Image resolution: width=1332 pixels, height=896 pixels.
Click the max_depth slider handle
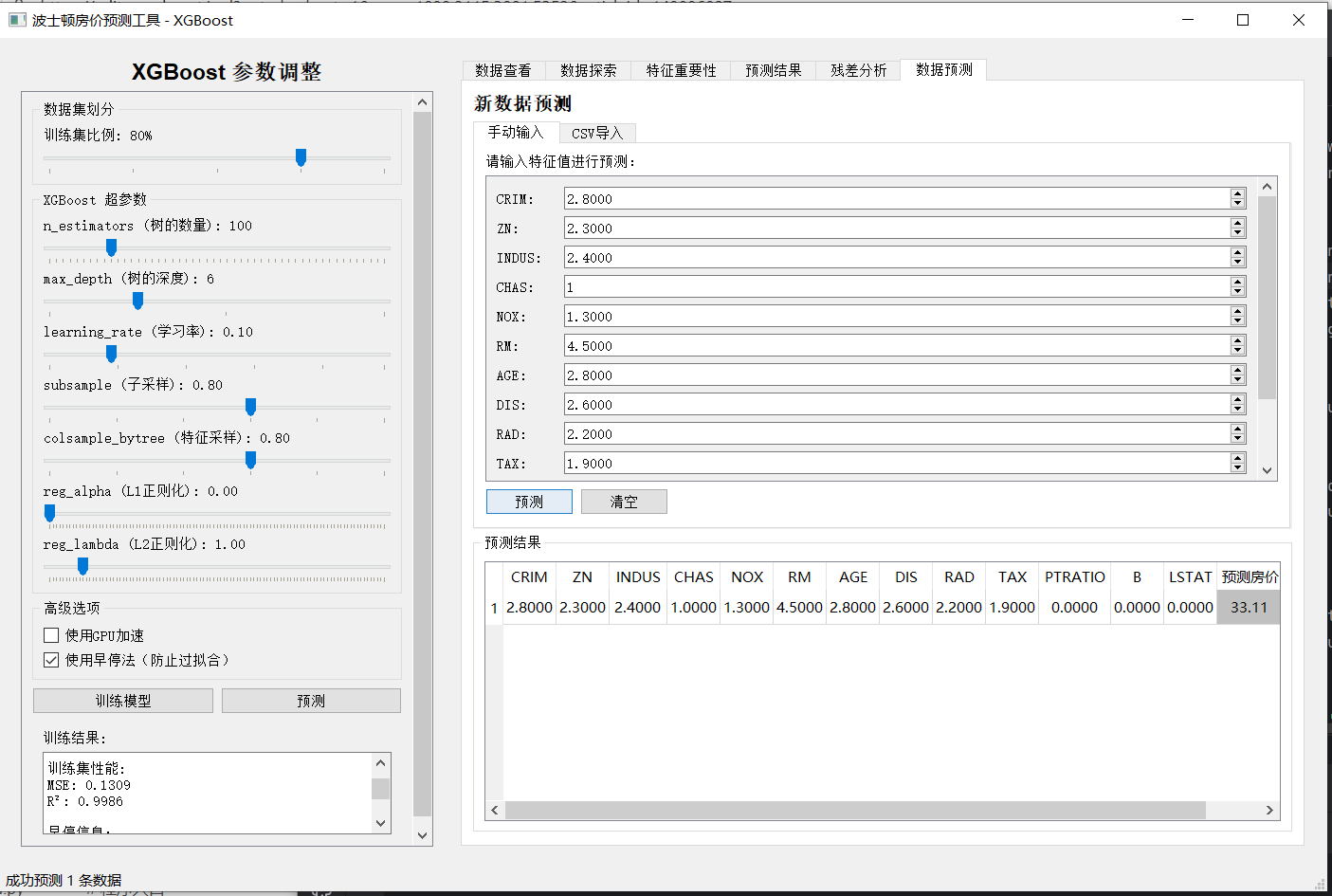pos(137,301)
